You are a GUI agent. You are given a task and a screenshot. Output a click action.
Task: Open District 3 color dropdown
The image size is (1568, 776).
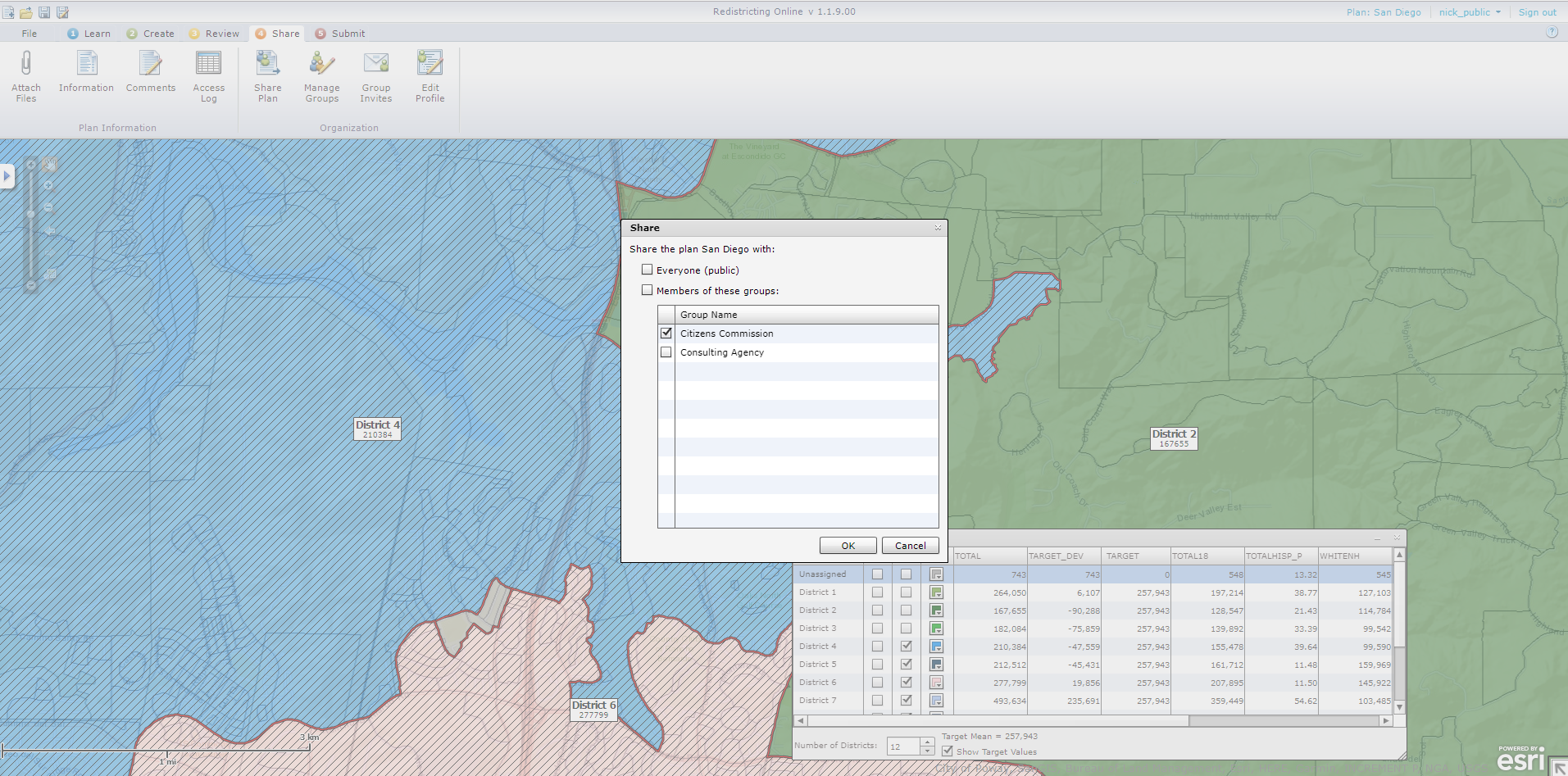(x=937, y=629)
